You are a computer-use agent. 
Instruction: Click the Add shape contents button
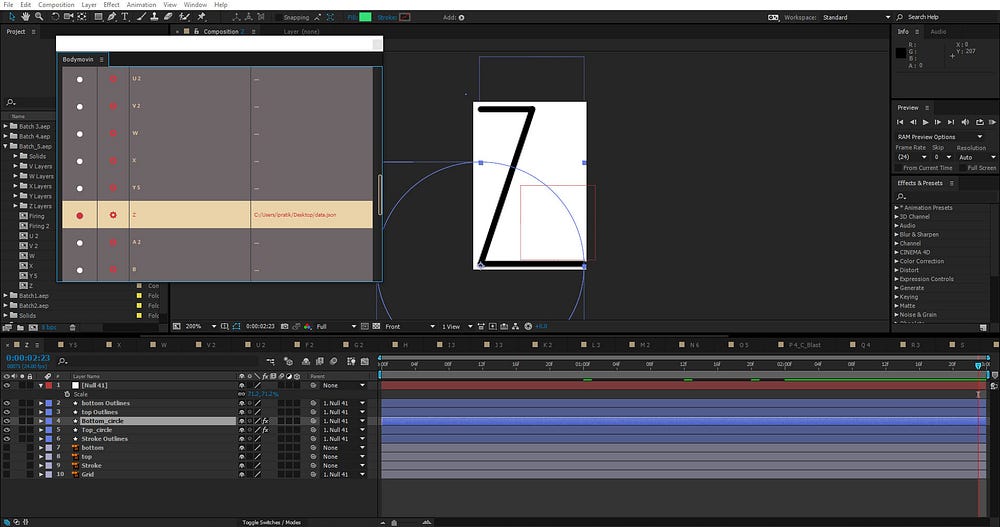[461, 17]
